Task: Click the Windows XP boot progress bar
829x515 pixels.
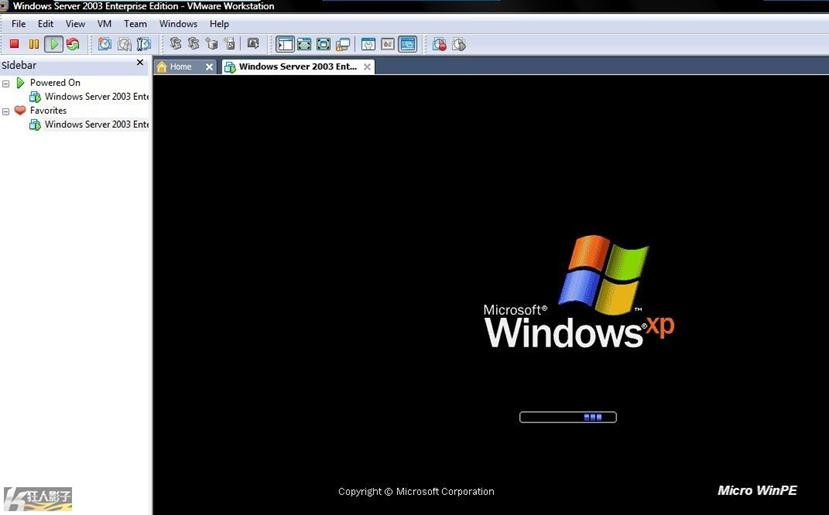Action: pos(568,417)
